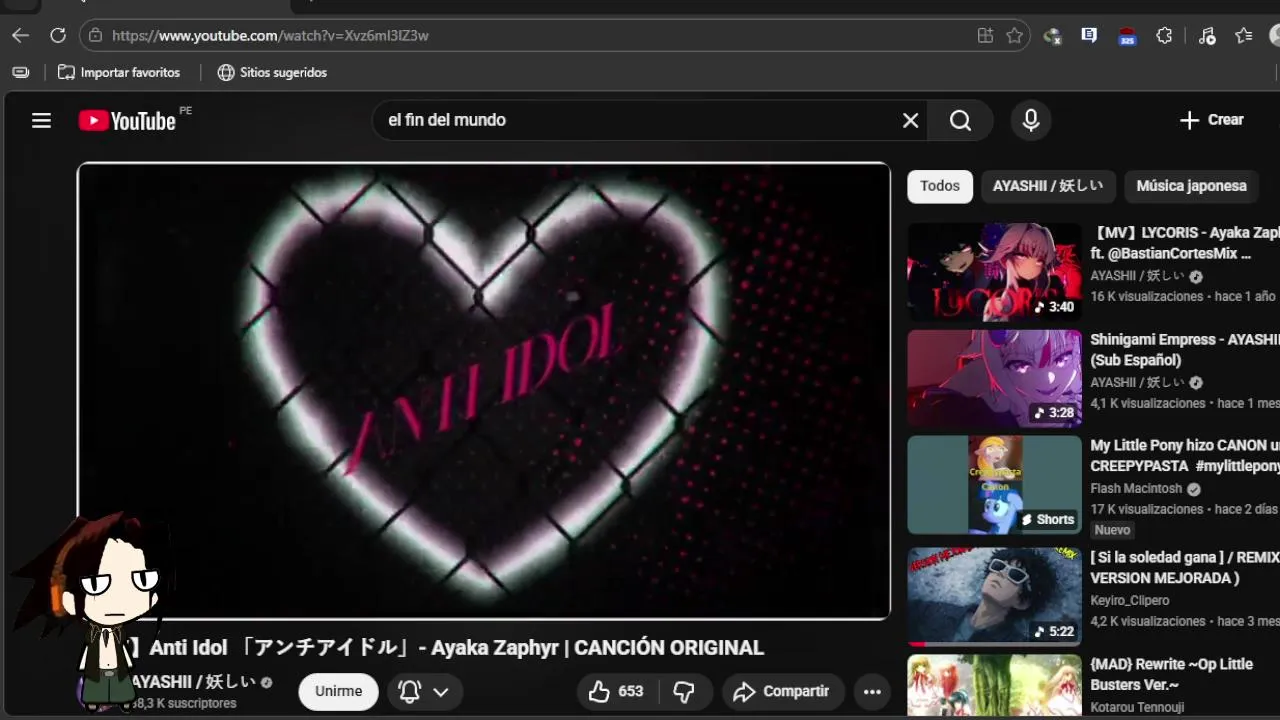Click the Crear button
1280x720 pixels.
point(1211,120)
